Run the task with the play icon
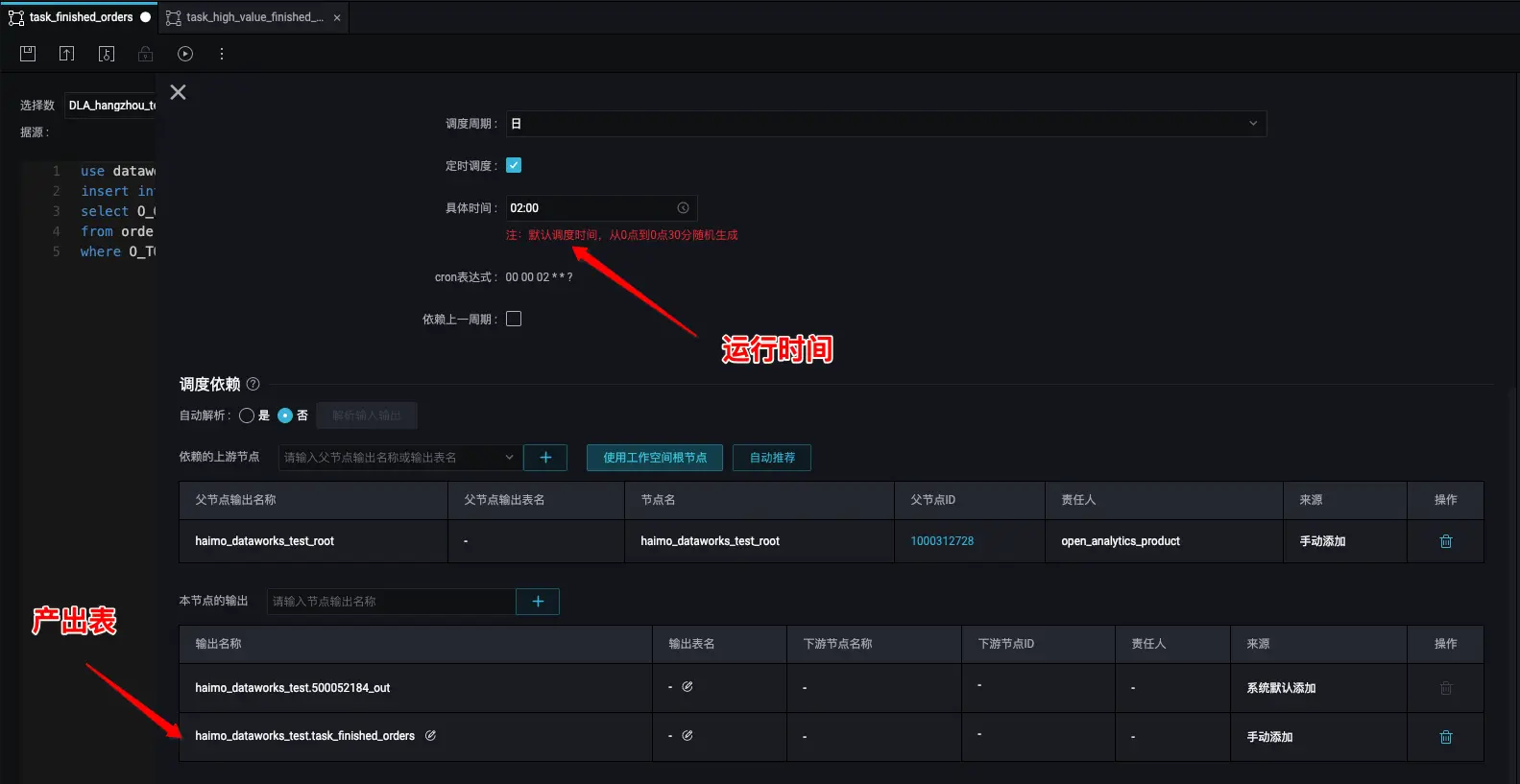The image size is (1520, 784). pyautogui.click(x=185, y=54)
